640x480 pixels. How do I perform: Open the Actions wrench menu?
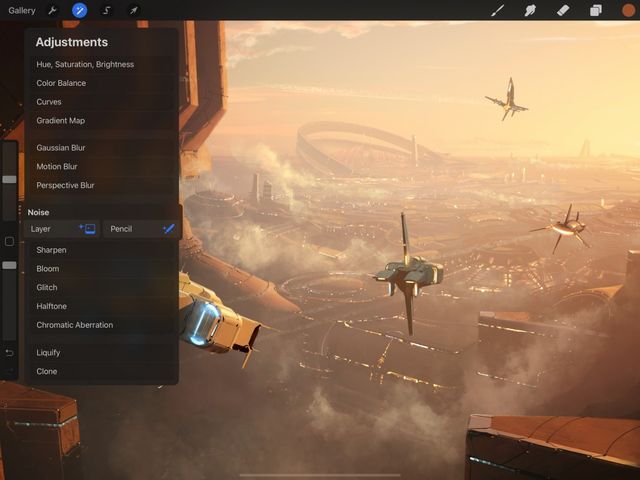click(52, 11)
